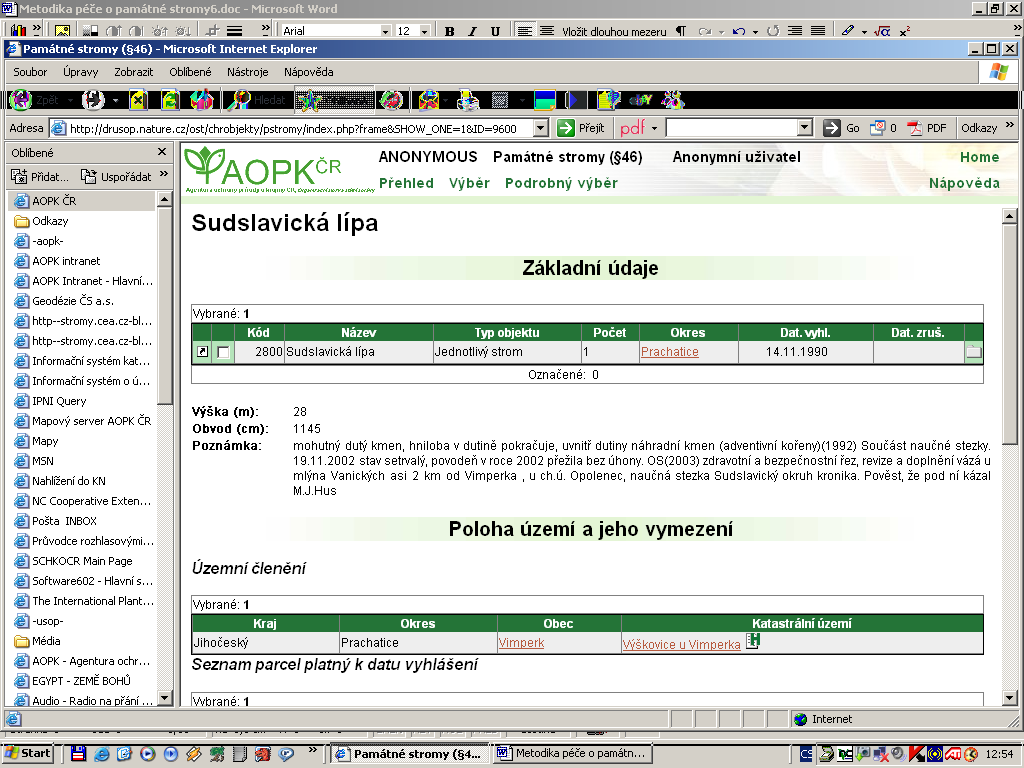The height and width of the screenshot is (768, 1024).
Task: Click the Back (Zpět) button in Internet Explorer
Action: [34, 100]
